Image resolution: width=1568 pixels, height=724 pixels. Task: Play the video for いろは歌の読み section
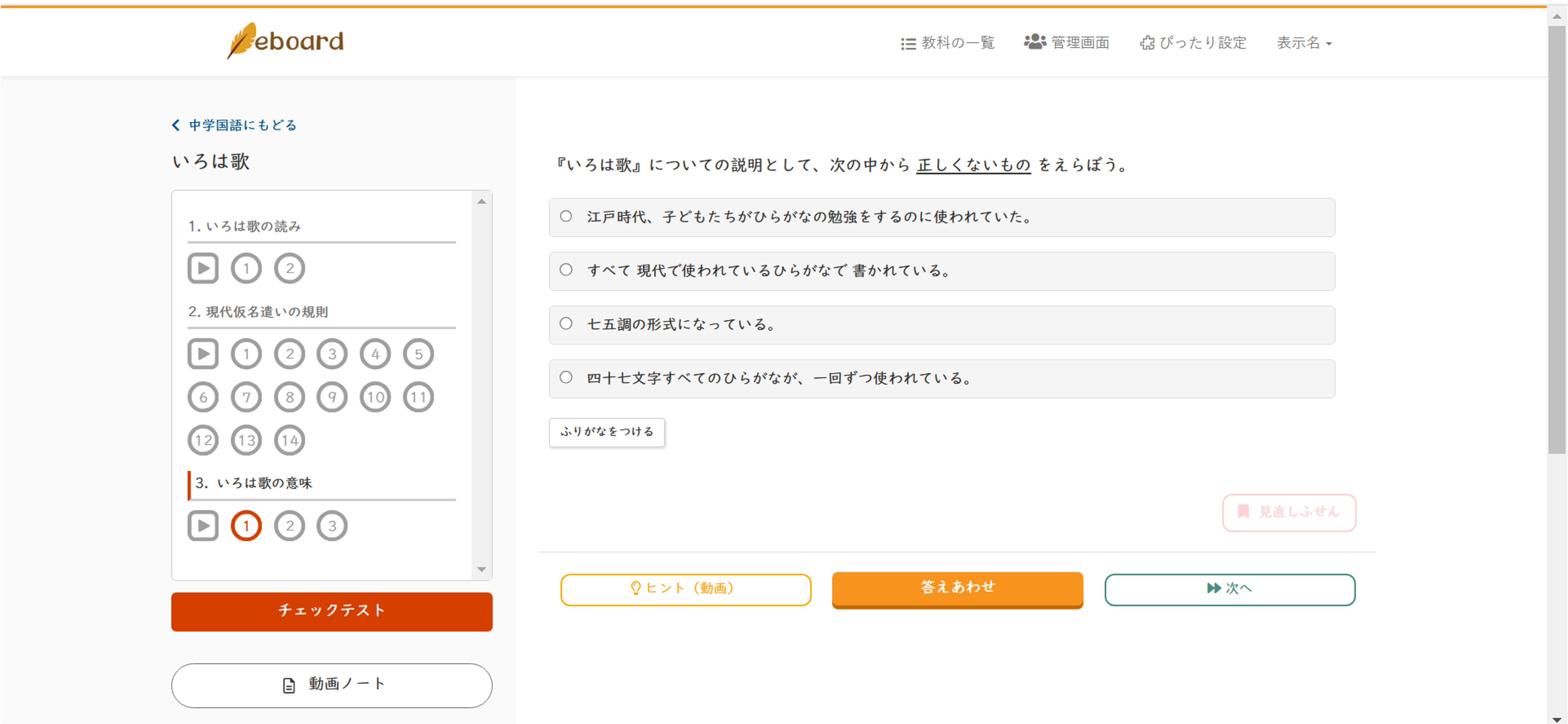[x=203, y=268]
